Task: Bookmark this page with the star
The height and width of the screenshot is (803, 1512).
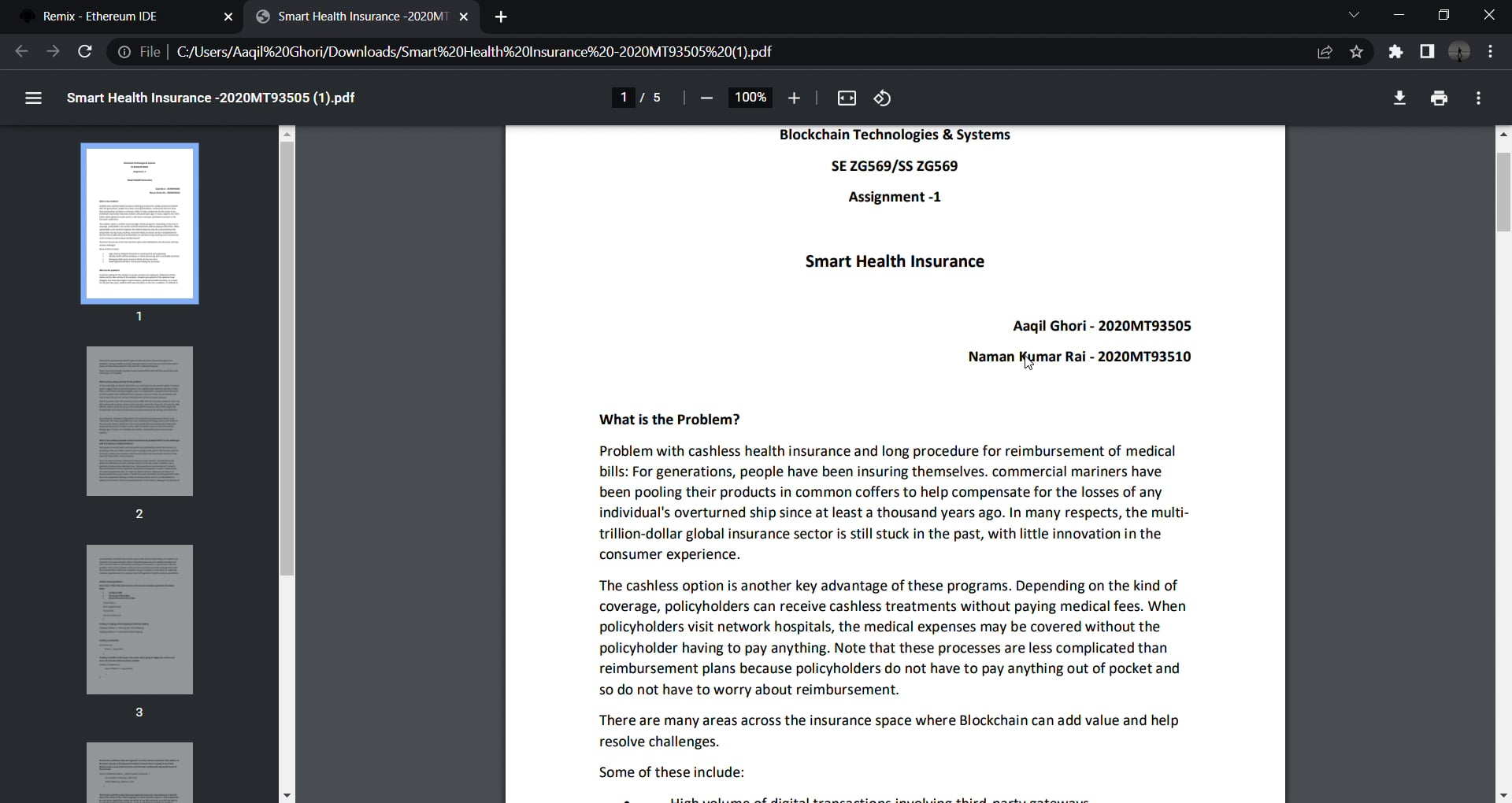Action: click(x=1357, y=52)
